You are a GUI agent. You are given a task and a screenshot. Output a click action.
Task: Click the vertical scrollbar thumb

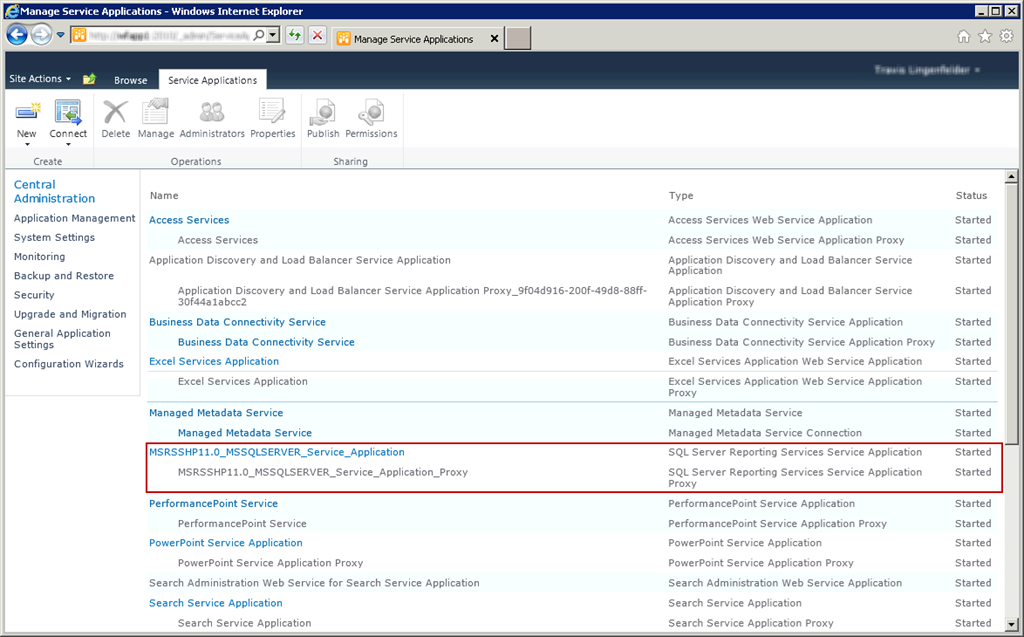point(1011,314)
